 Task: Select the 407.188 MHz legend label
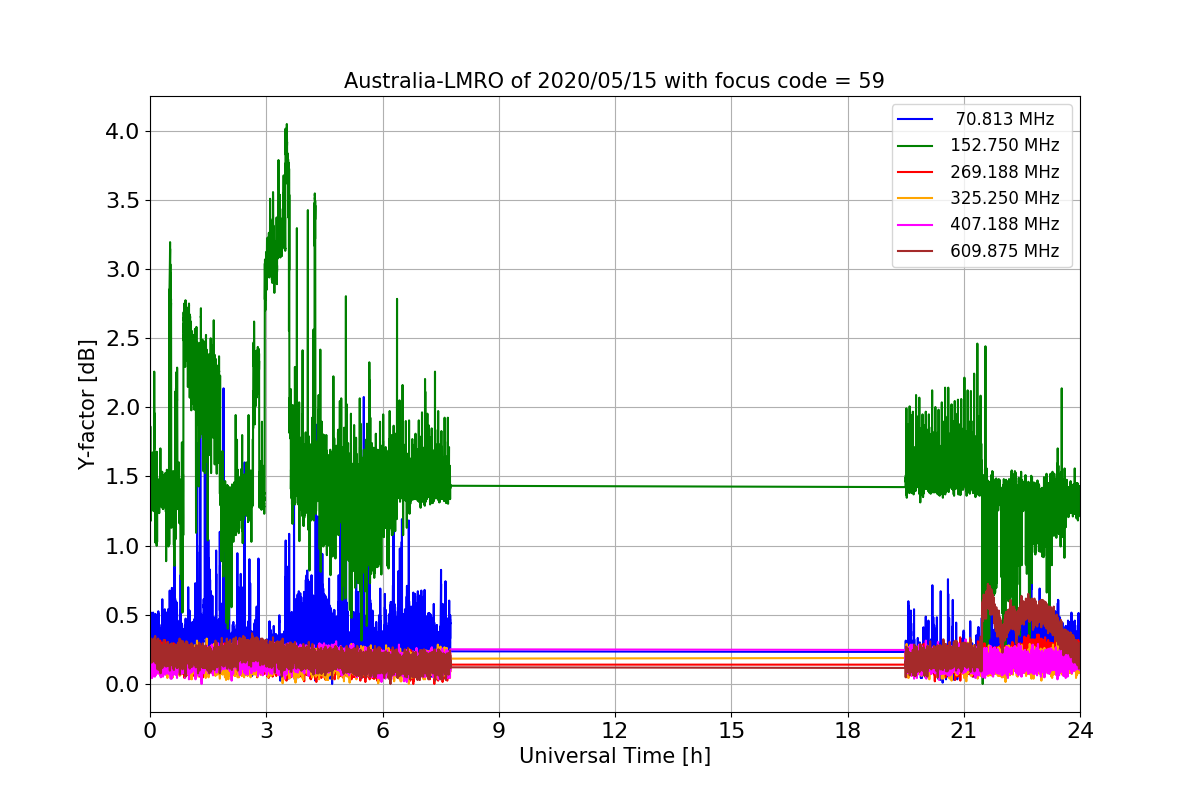point(1005,225)
